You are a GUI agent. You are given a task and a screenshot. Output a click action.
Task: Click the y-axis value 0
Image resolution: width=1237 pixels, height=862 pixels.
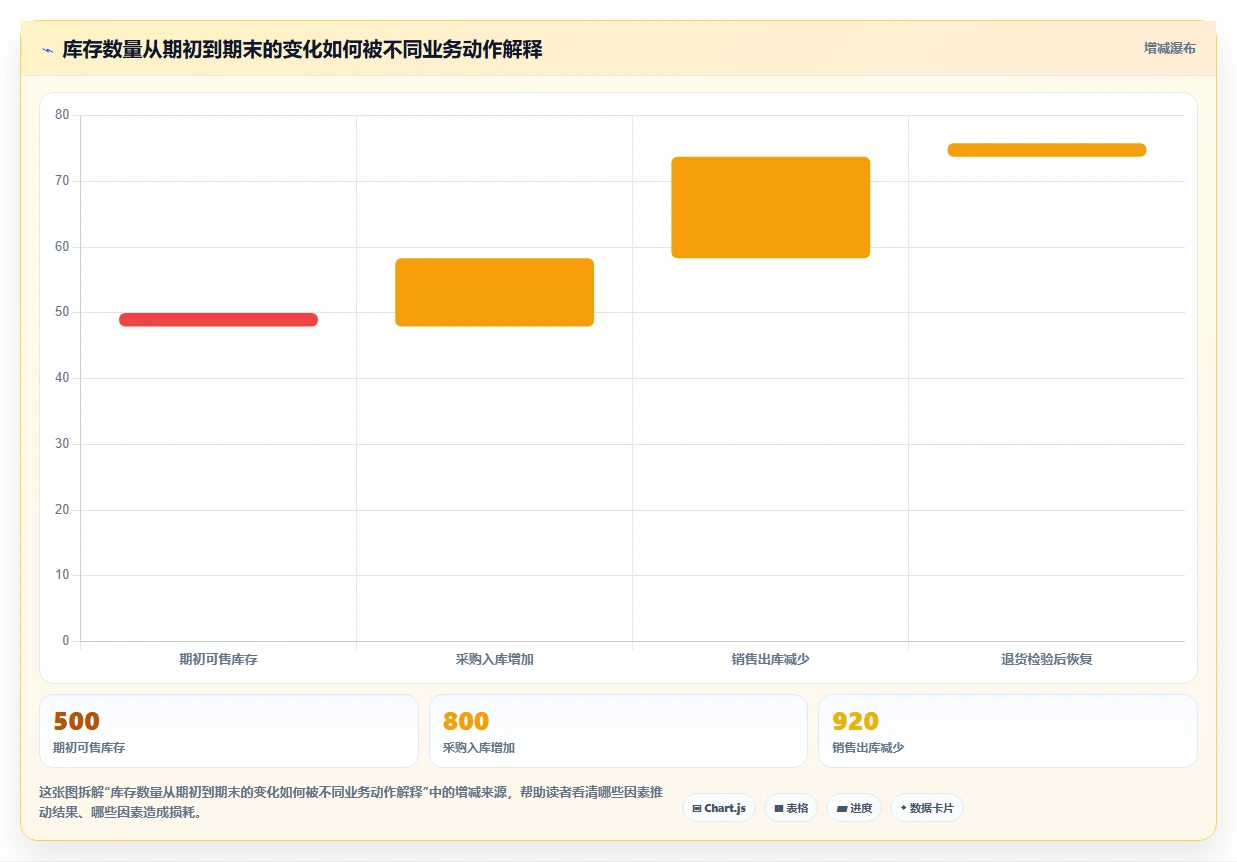click(x=66, y=641)
